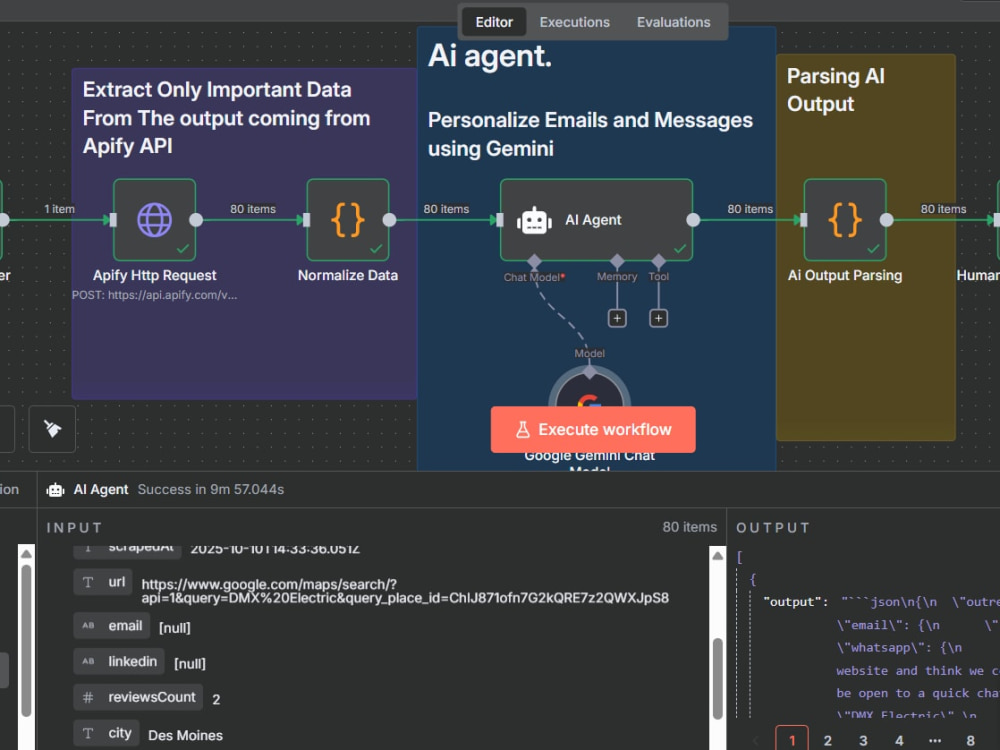Screen dimensions: 1000x750
Task: Click the Ai Output Parsing node label
Action: tap(845, 276)
